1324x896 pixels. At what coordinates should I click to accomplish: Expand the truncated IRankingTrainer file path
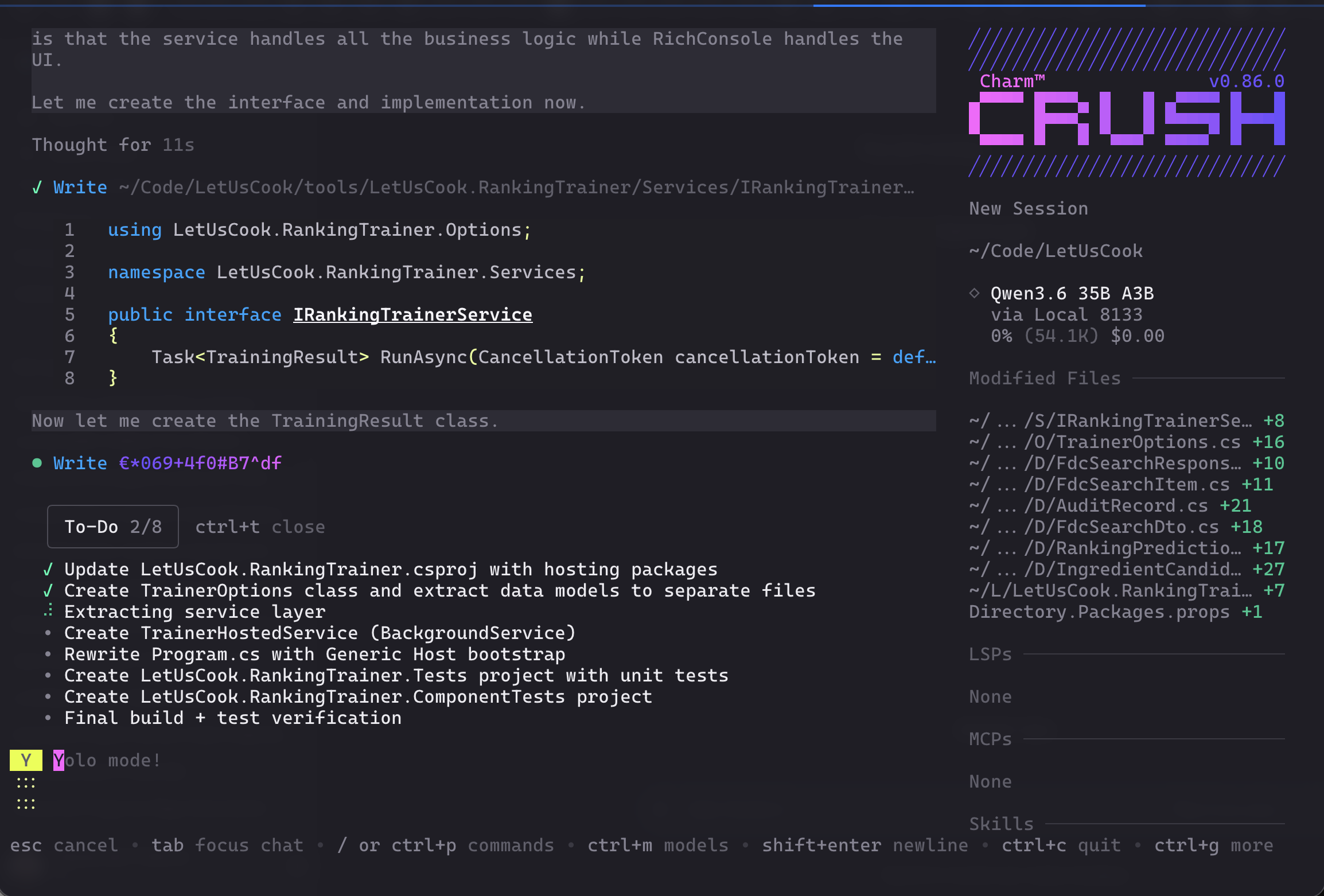click(516, 187)
